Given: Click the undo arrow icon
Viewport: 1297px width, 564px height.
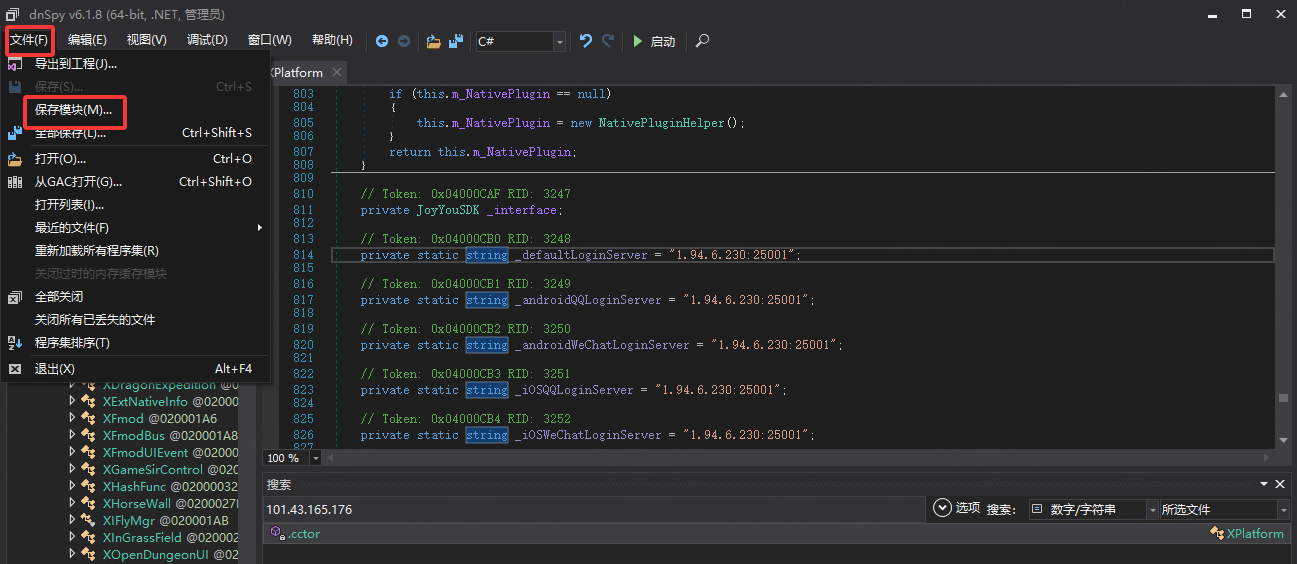Looking at the screenshot, I should pos(586,41).
